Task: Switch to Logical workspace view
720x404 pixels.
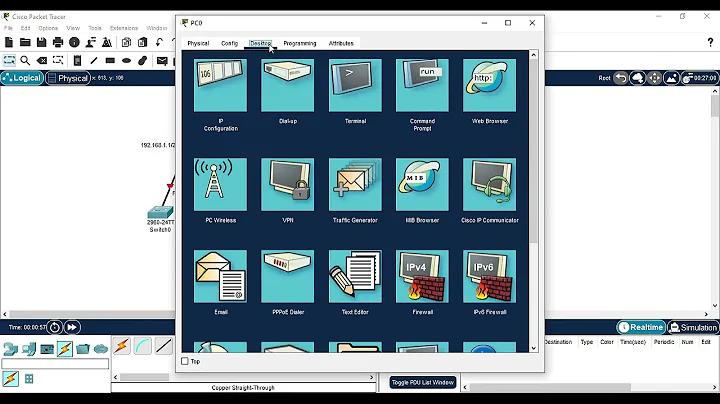Action: 22,78
